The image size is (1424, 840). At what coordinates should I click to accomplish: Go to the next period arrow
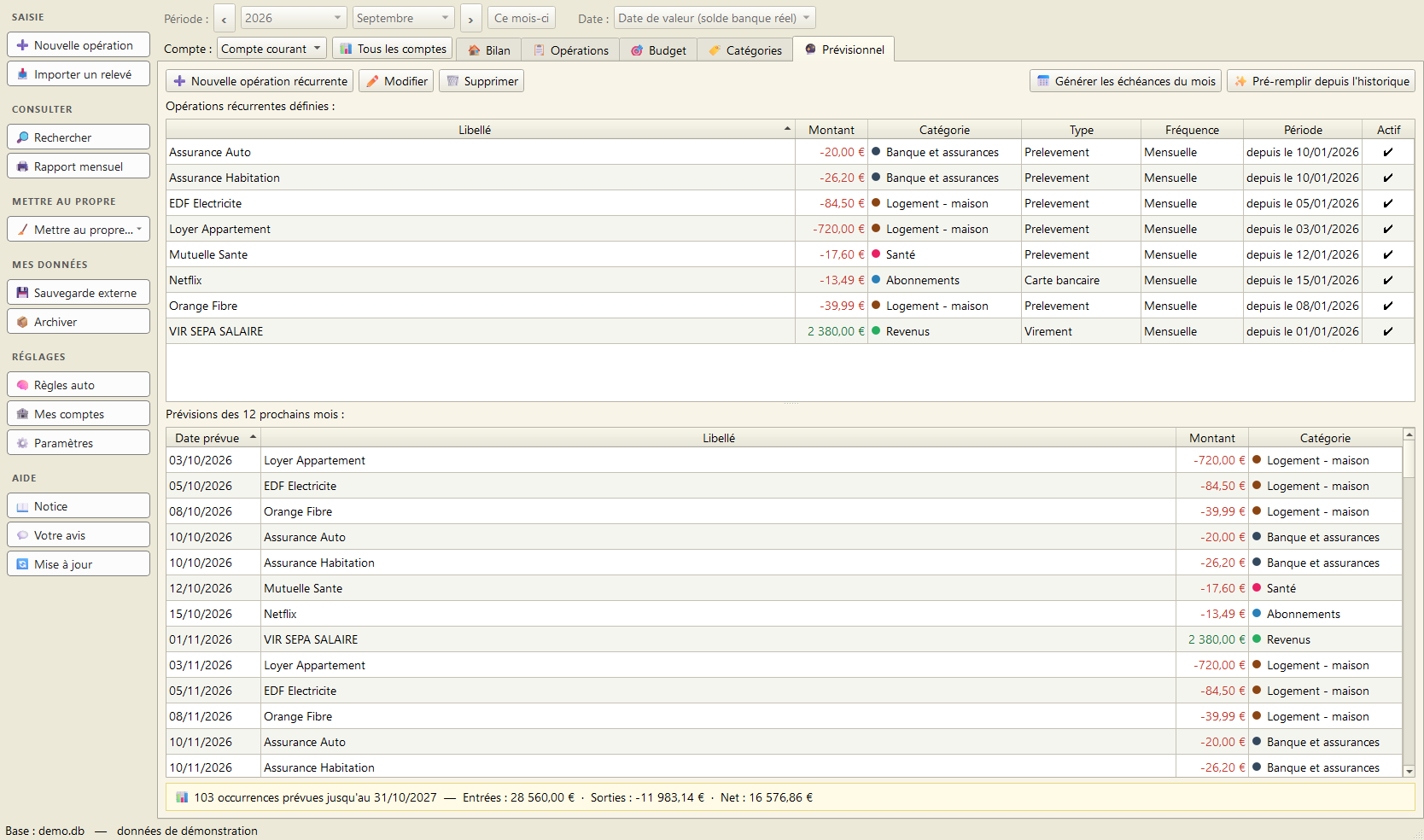(x=470, y=19)
